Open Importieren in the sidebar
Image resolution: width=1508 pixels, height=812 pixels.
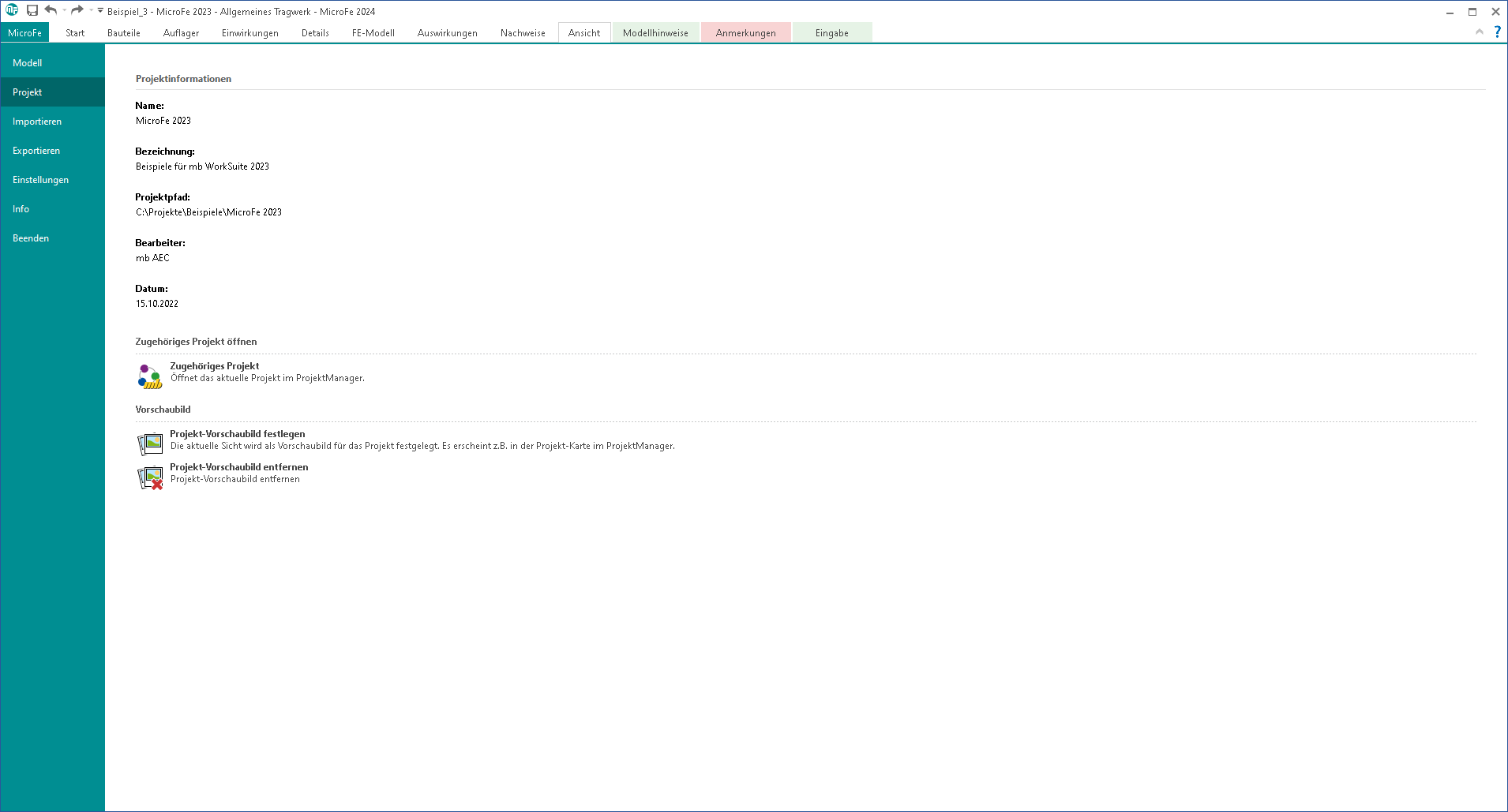[37, 122]
